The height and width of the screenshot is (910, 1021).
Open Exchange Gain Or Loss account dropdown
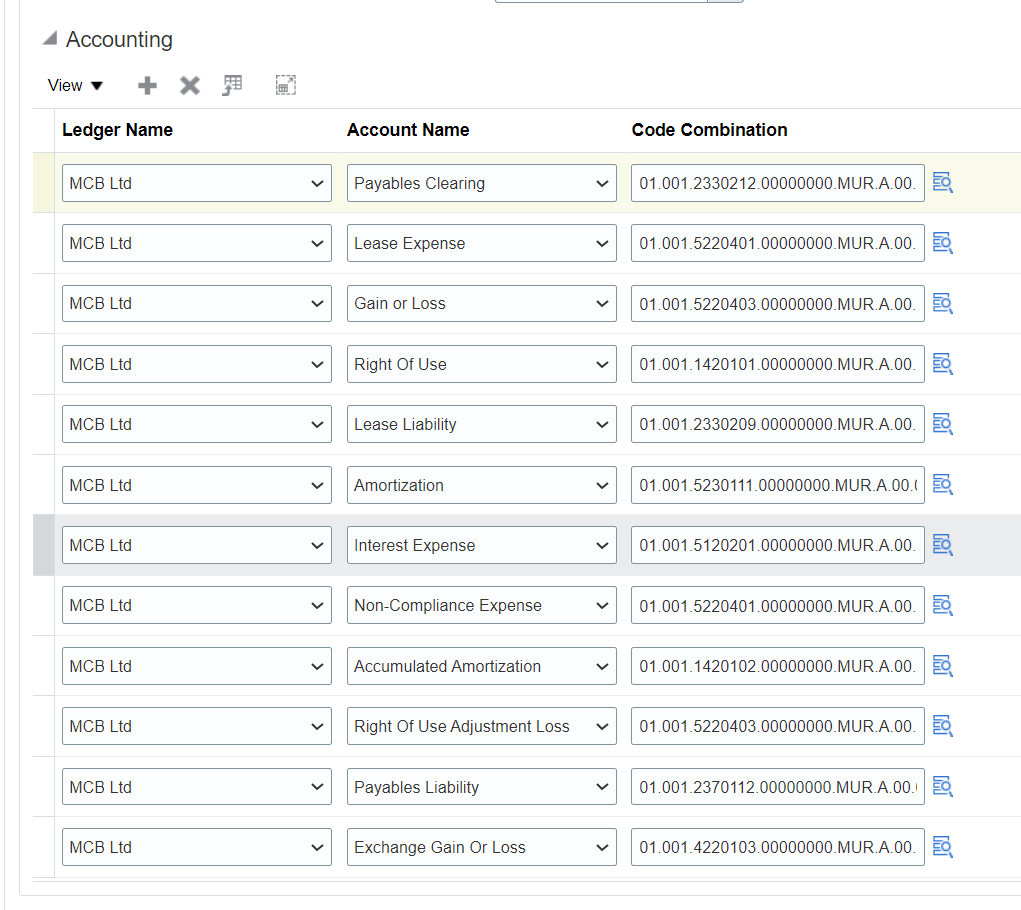tap(481, 847)
